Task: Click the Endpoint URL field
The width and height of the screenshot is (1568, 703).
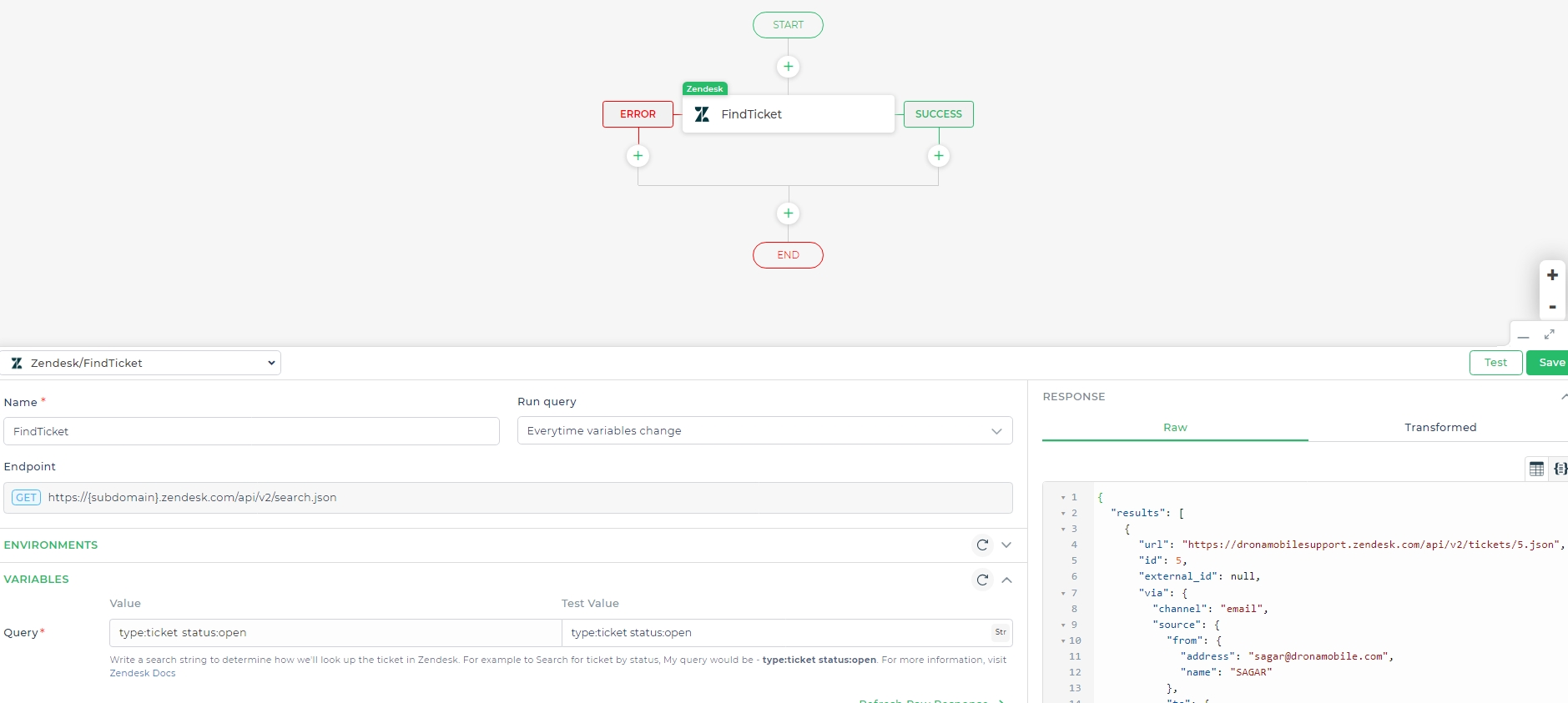Action: pos(507,498)
